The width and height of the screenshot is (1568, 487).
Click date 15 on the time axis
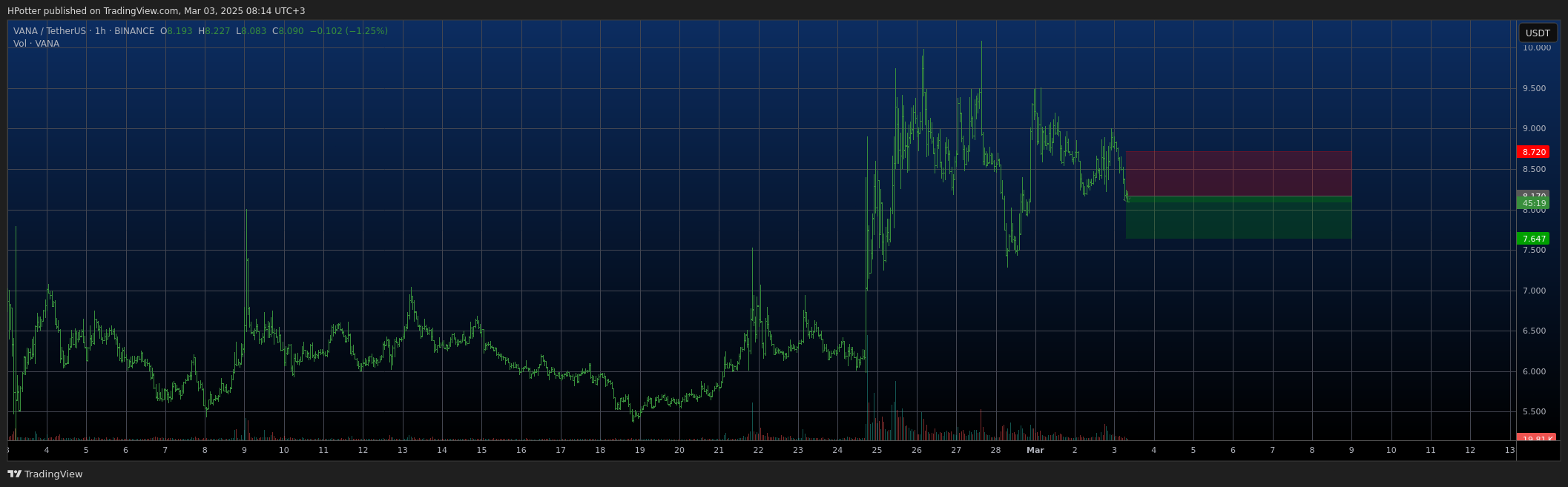[481, 450]
